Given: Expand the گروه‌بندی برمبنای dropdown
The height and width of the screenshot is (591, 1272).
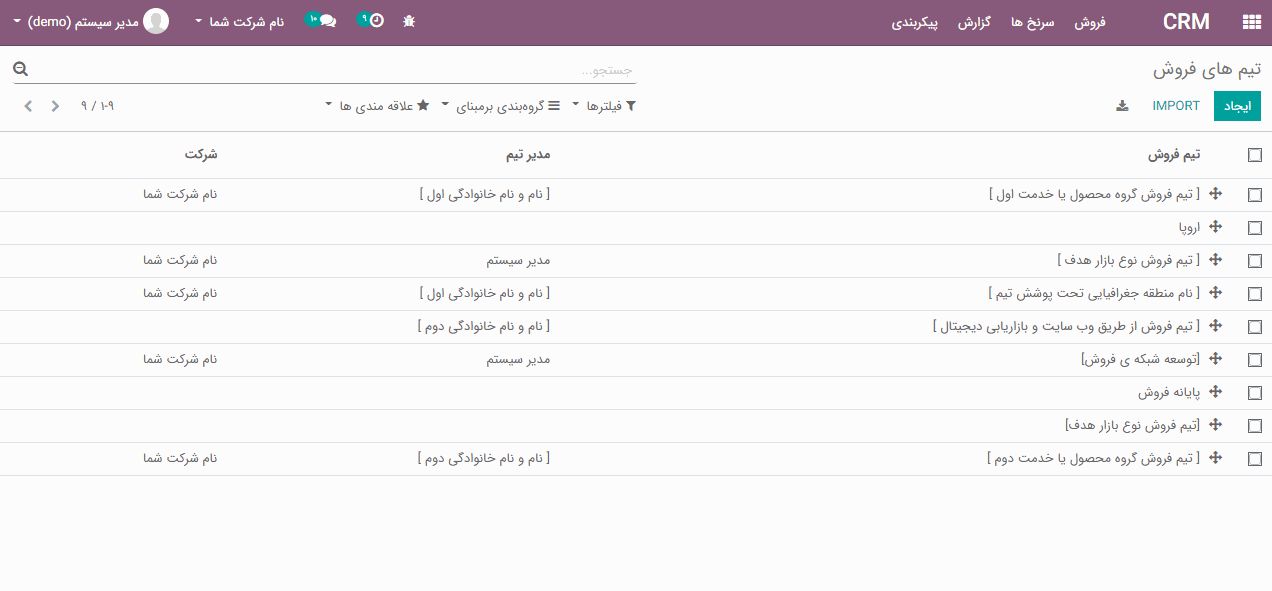Looking at the screenshot, I should [x=501, y=106].
